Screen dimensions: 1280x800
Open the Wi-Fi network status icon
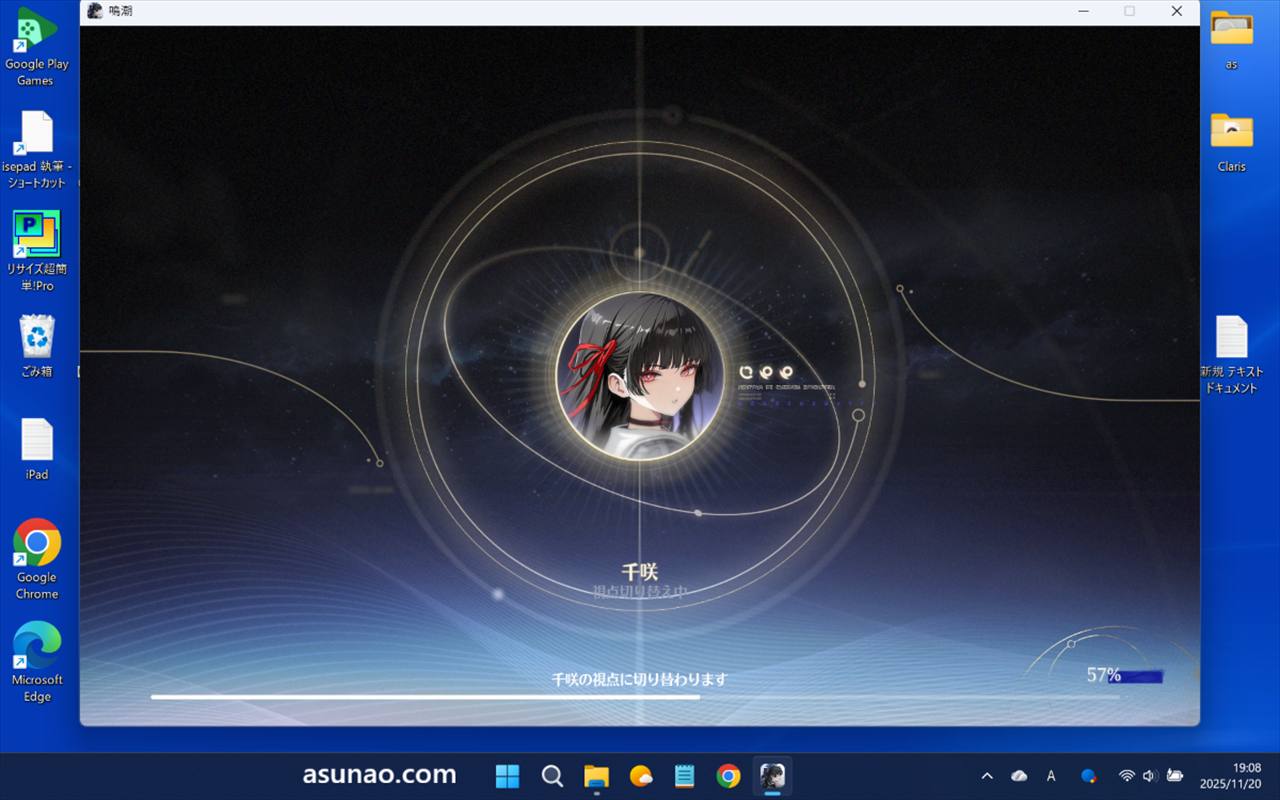pyautogui.click(x=1127, y=776)
